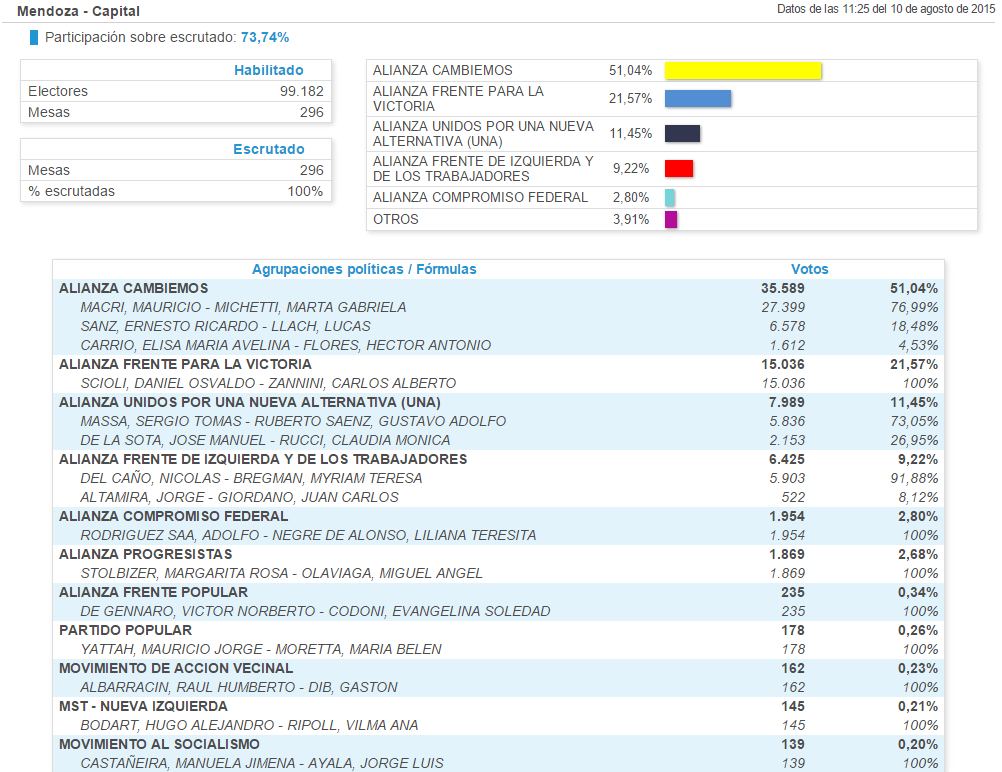Click the Escrutado column header
Image resolution: width=1002 pixels, height=772 pixels.
click(x=268, y=149)
